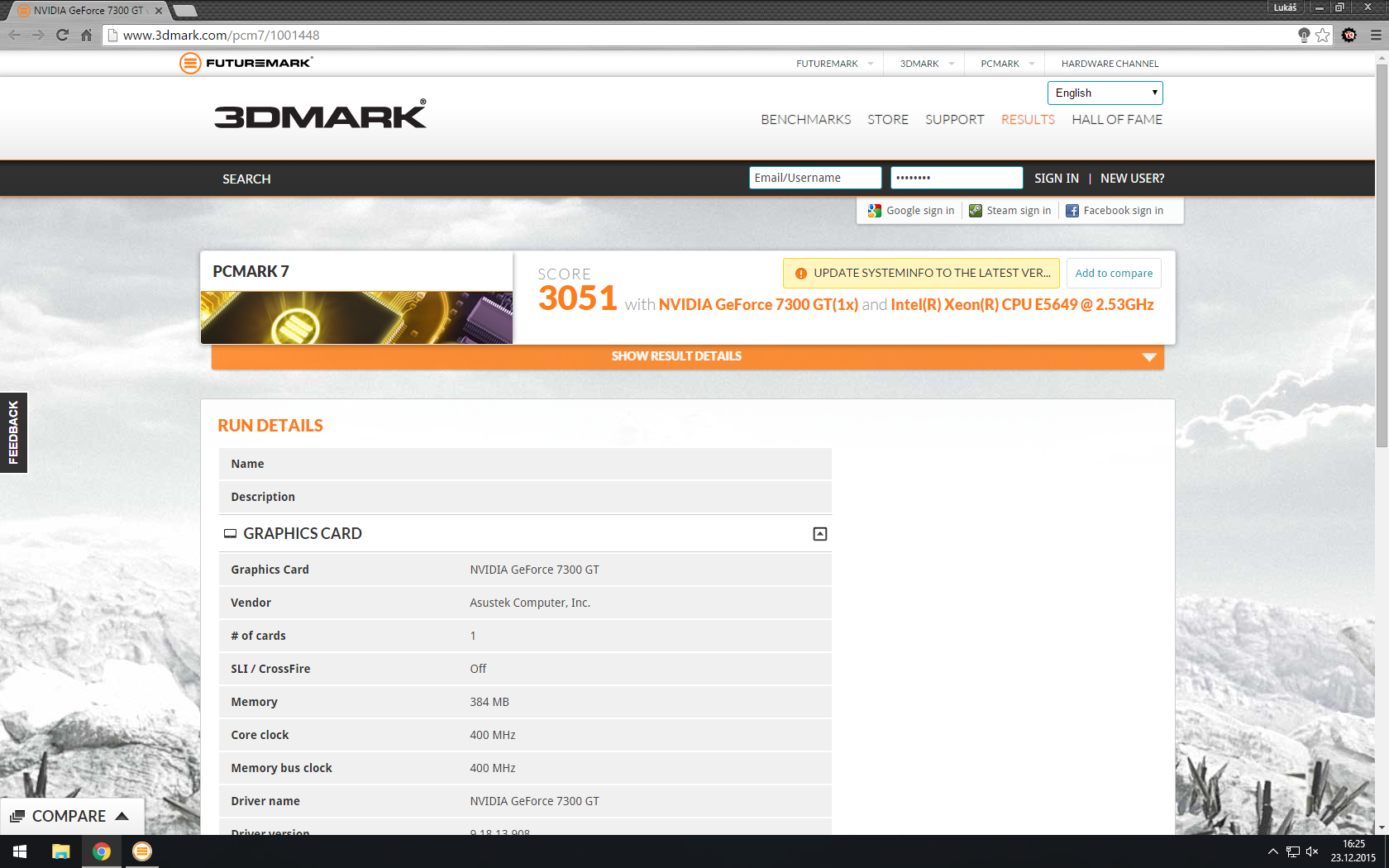1389x868 pixels.
Task: Click the Steam sign in icon
Action: (976, 211)
